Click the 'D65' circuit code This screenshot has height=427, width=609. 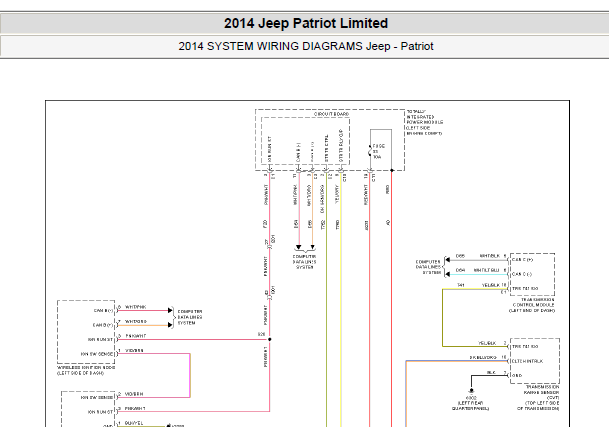tap(460, 256)
